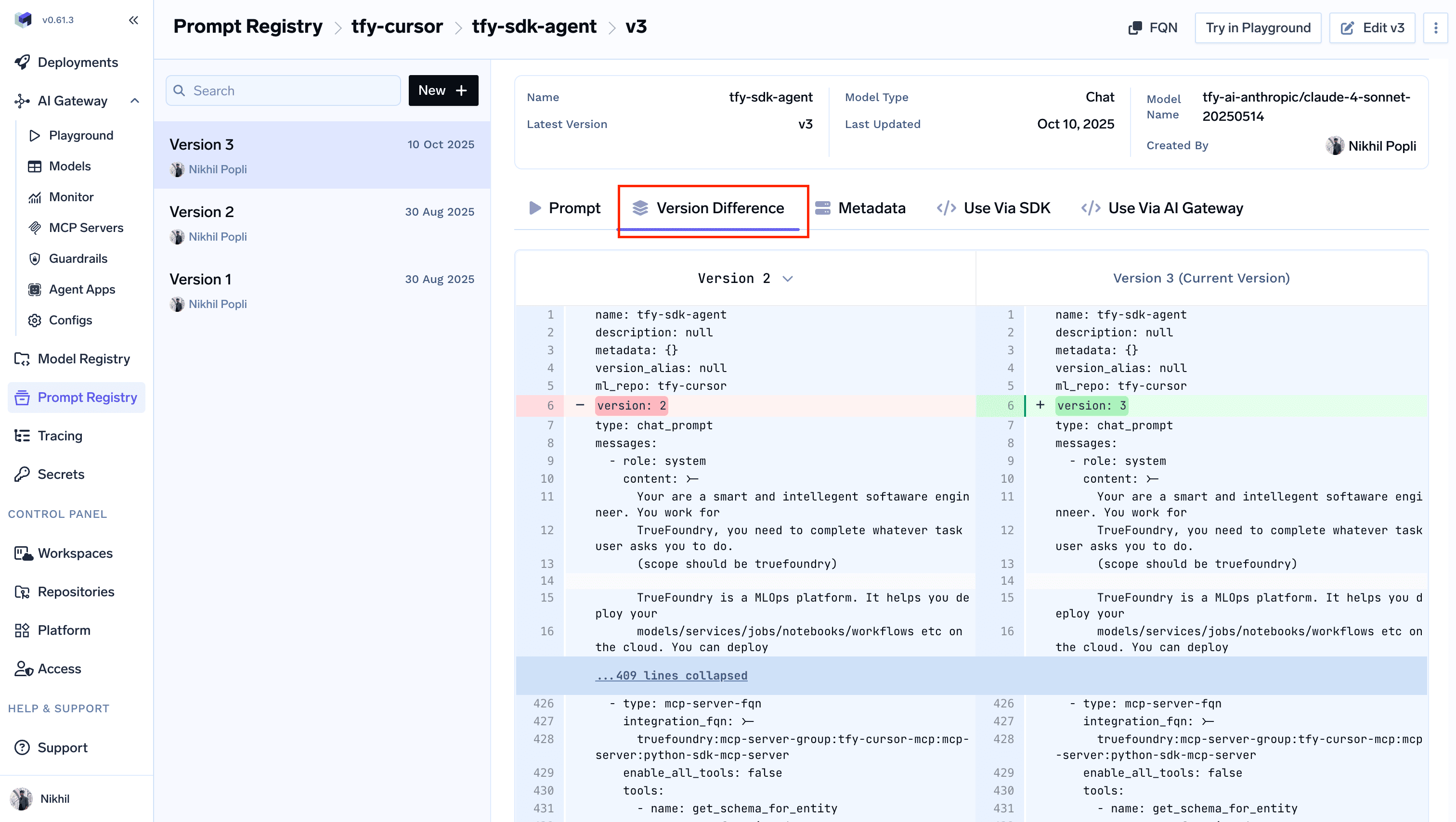Switch to the Prompt tab
The image size is (1456, 822).
tap(564, 208)
